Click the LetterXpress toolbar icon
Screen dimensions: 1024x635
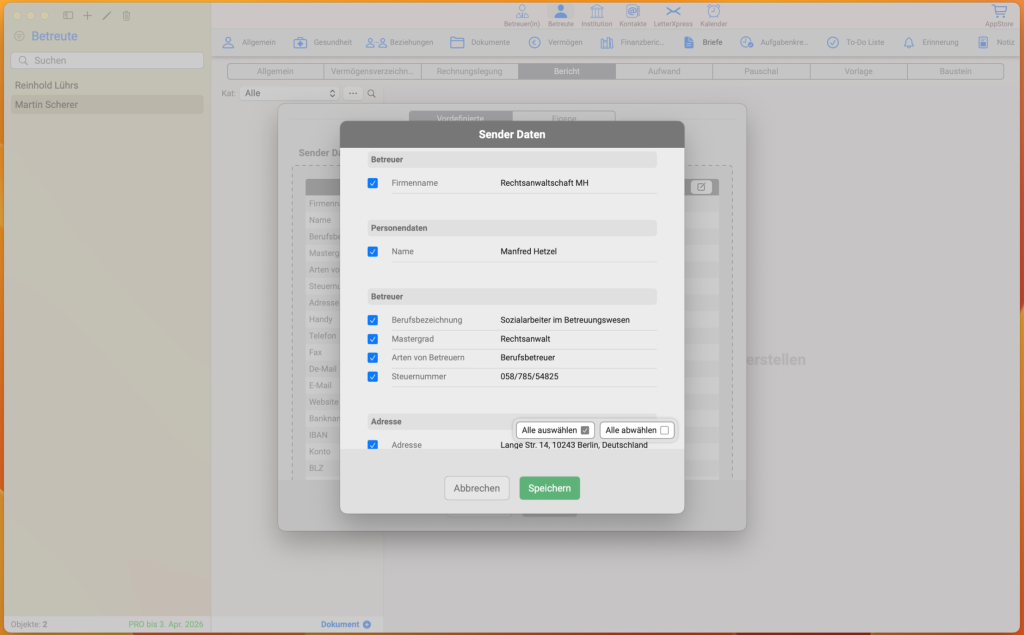click(x=673, y=13)
